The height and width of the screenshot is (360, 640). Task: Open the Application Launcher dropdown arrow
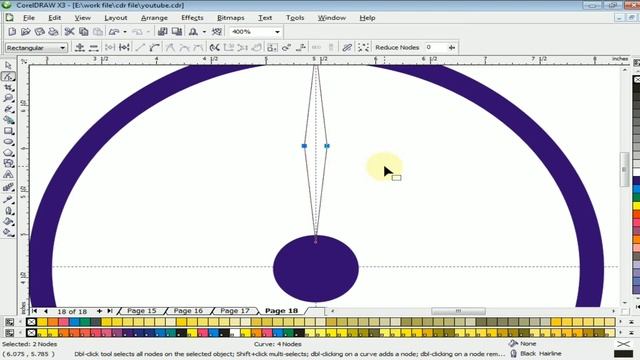(204, 32)
